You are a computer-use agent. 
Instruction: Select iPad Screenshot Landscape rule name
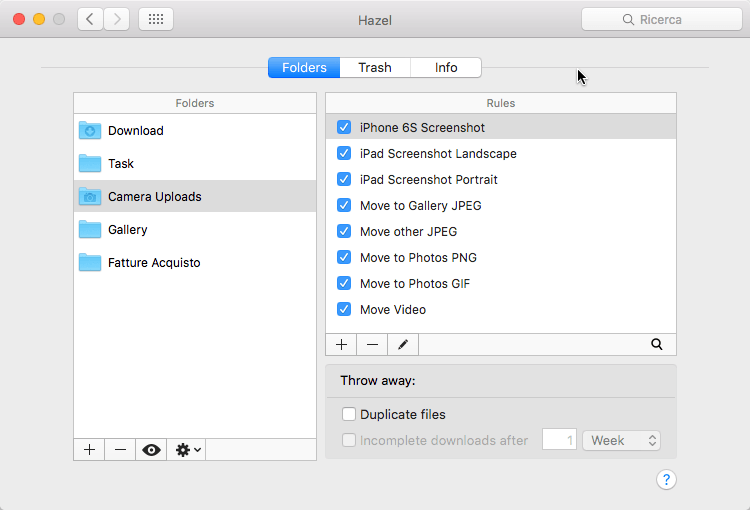[x=438, y=154]
